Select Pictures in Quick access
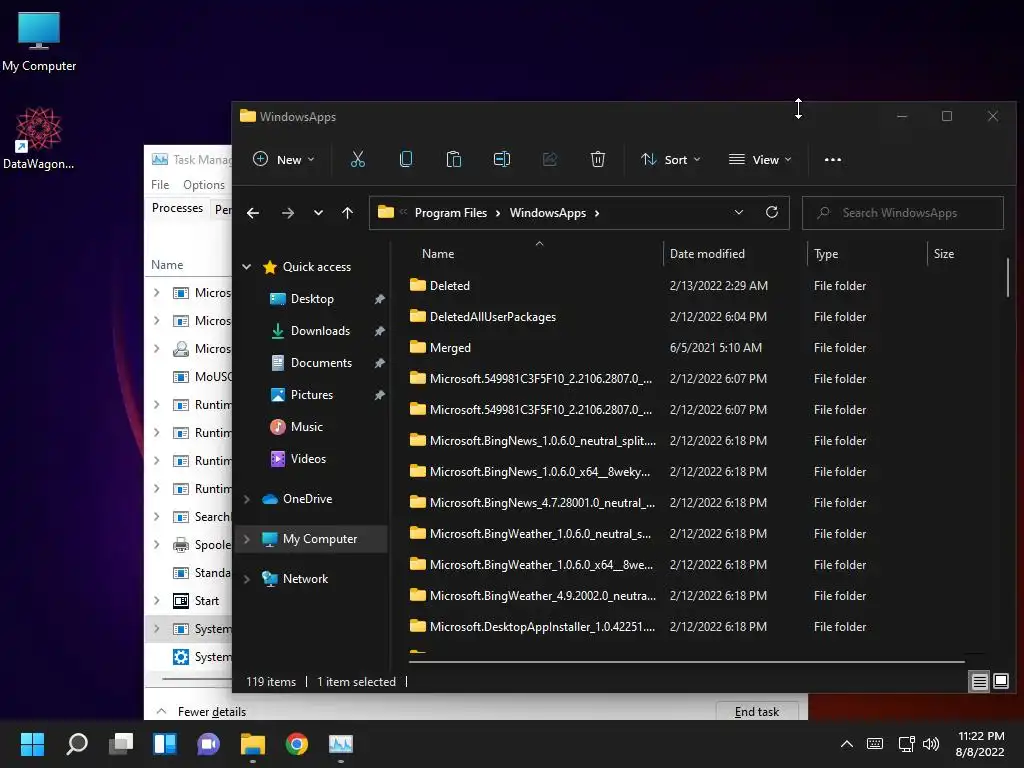The image size is (1024, 768). click(x=312, y=395)
